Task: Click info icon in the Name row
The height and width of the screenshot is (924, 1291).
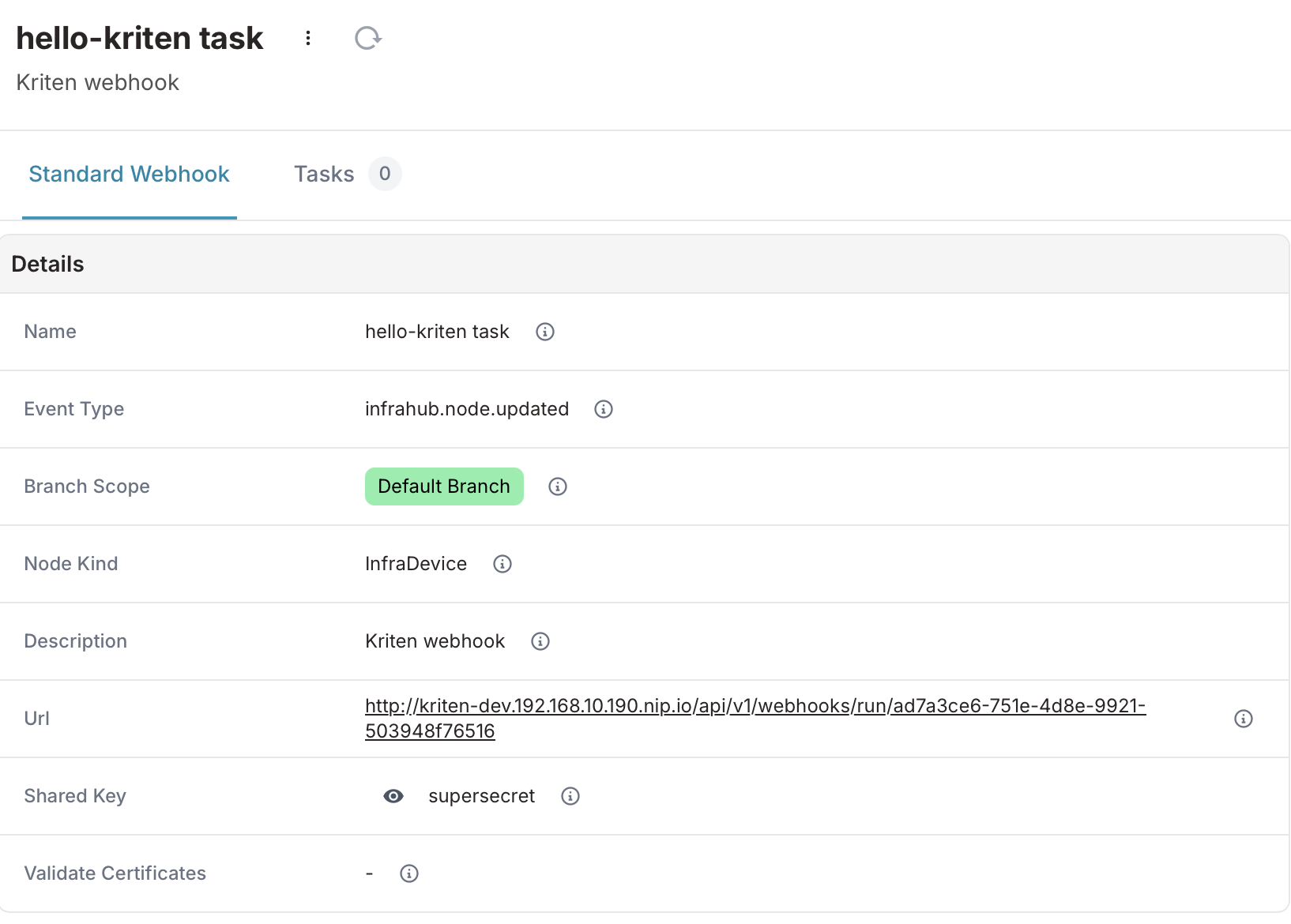Action: (x=545, y=332)
